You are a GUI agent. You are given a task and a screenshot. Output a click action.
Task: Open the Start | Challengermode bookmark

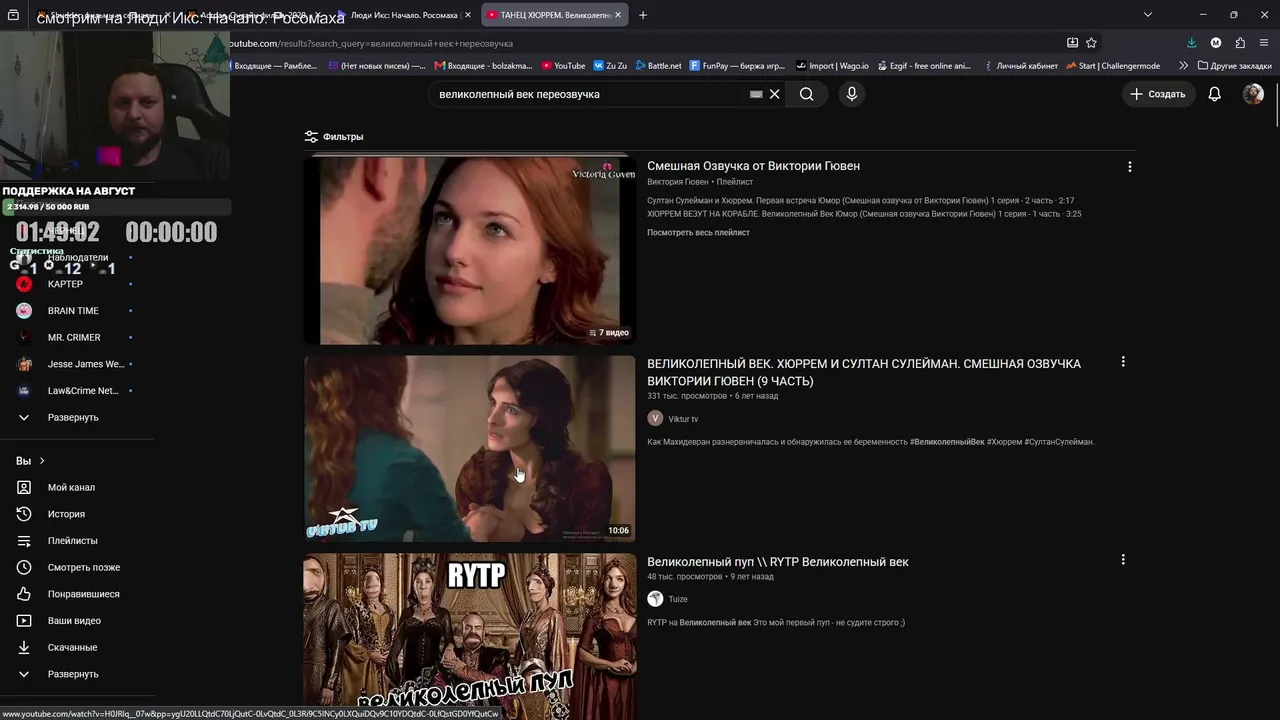coord(1113,66)
